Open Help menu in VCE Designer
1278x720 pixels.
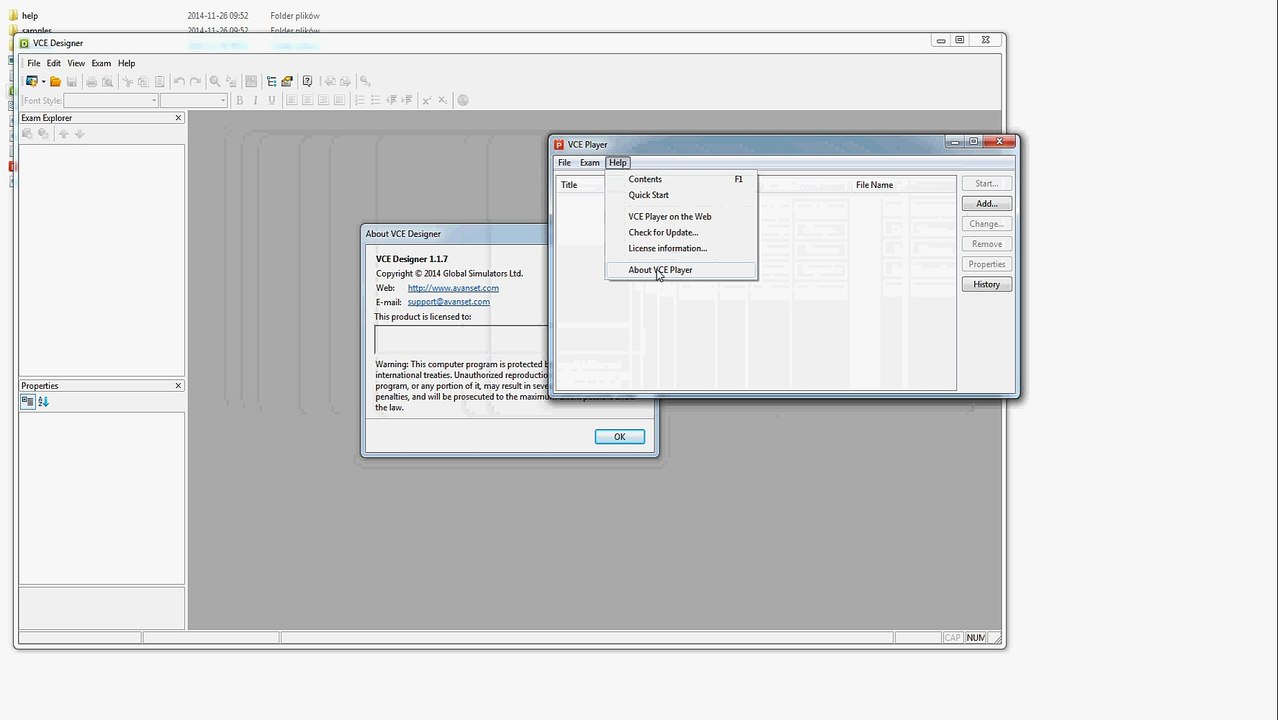pyautogui.click(x=126, y=63)
